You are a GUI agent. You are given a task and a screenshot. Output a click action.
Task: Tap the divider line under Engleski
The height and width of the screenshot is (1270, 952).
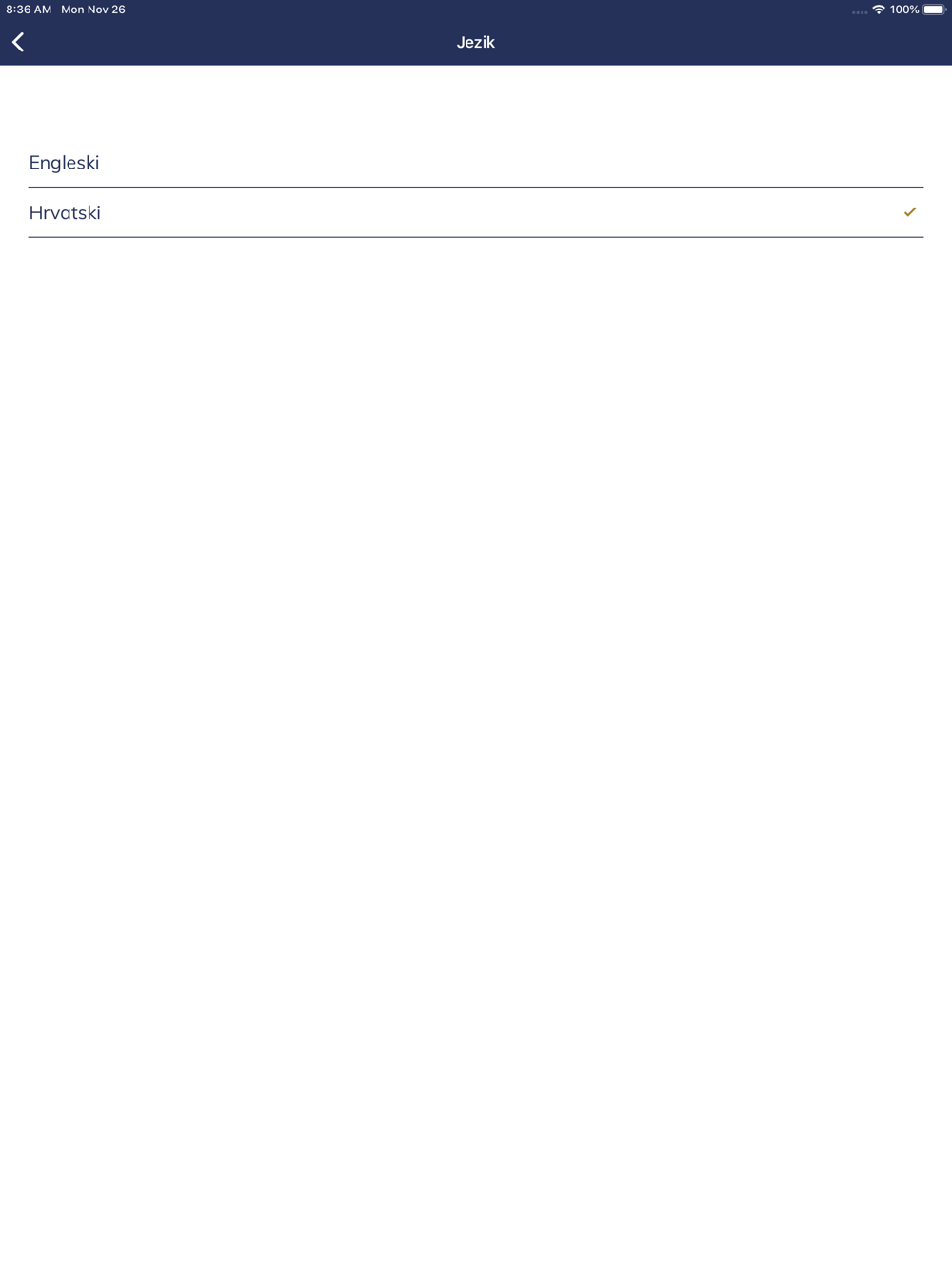476,187
